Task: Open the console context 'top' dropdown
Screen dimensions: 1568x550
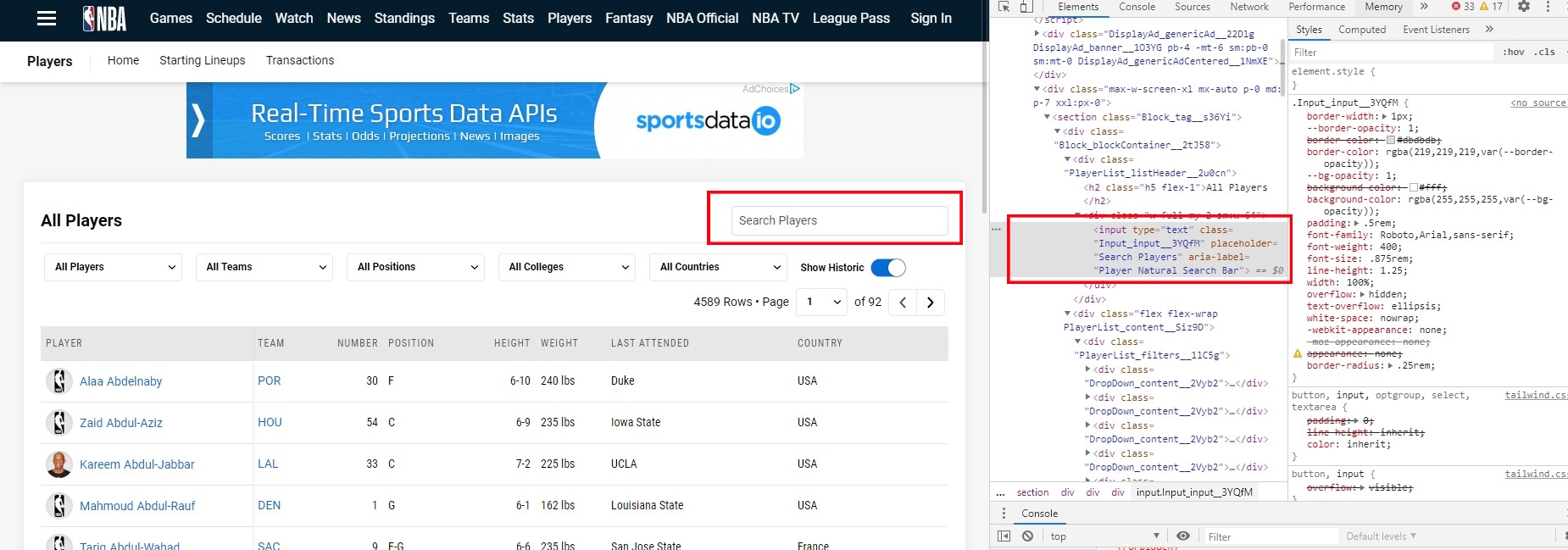Action: pyautogui.click(x=1104, y=536)
